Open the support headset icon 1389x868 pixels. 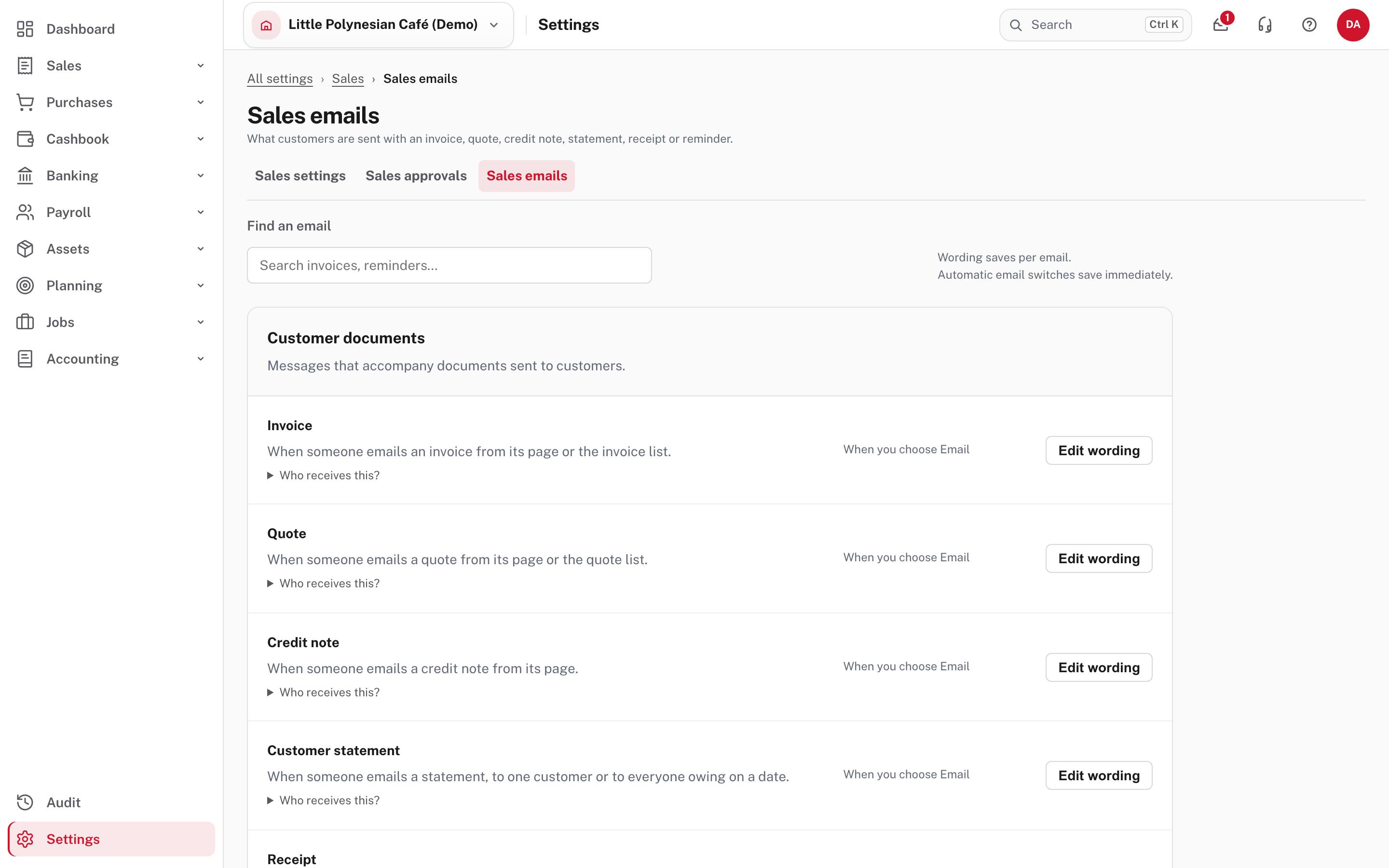tap(1265, 25)
